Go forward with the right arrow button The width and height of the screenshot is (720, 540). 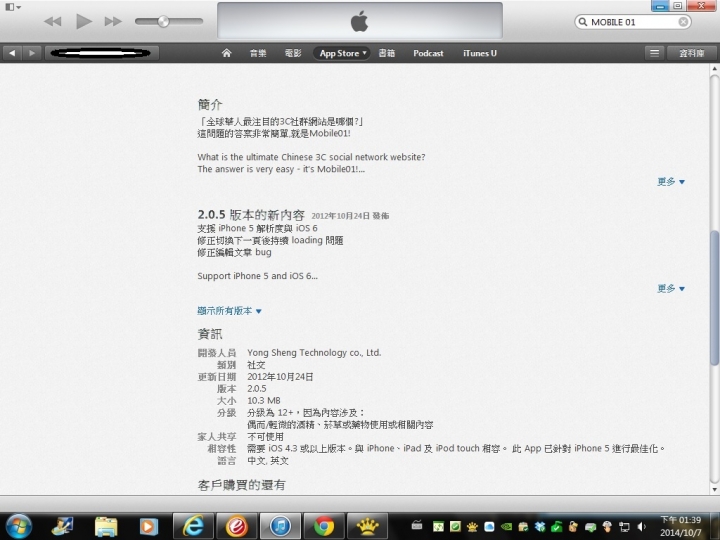point(32,53)
